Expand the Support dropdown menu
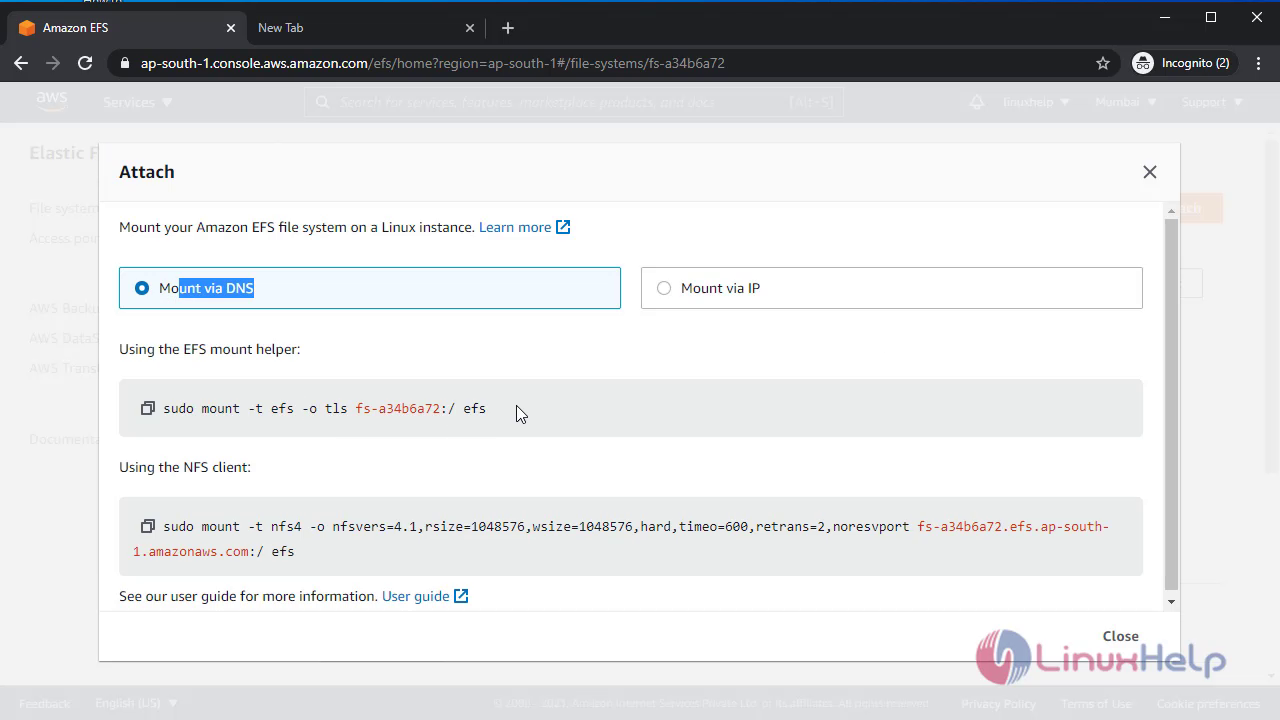The image size is (1280, 720). (1212, 102)
